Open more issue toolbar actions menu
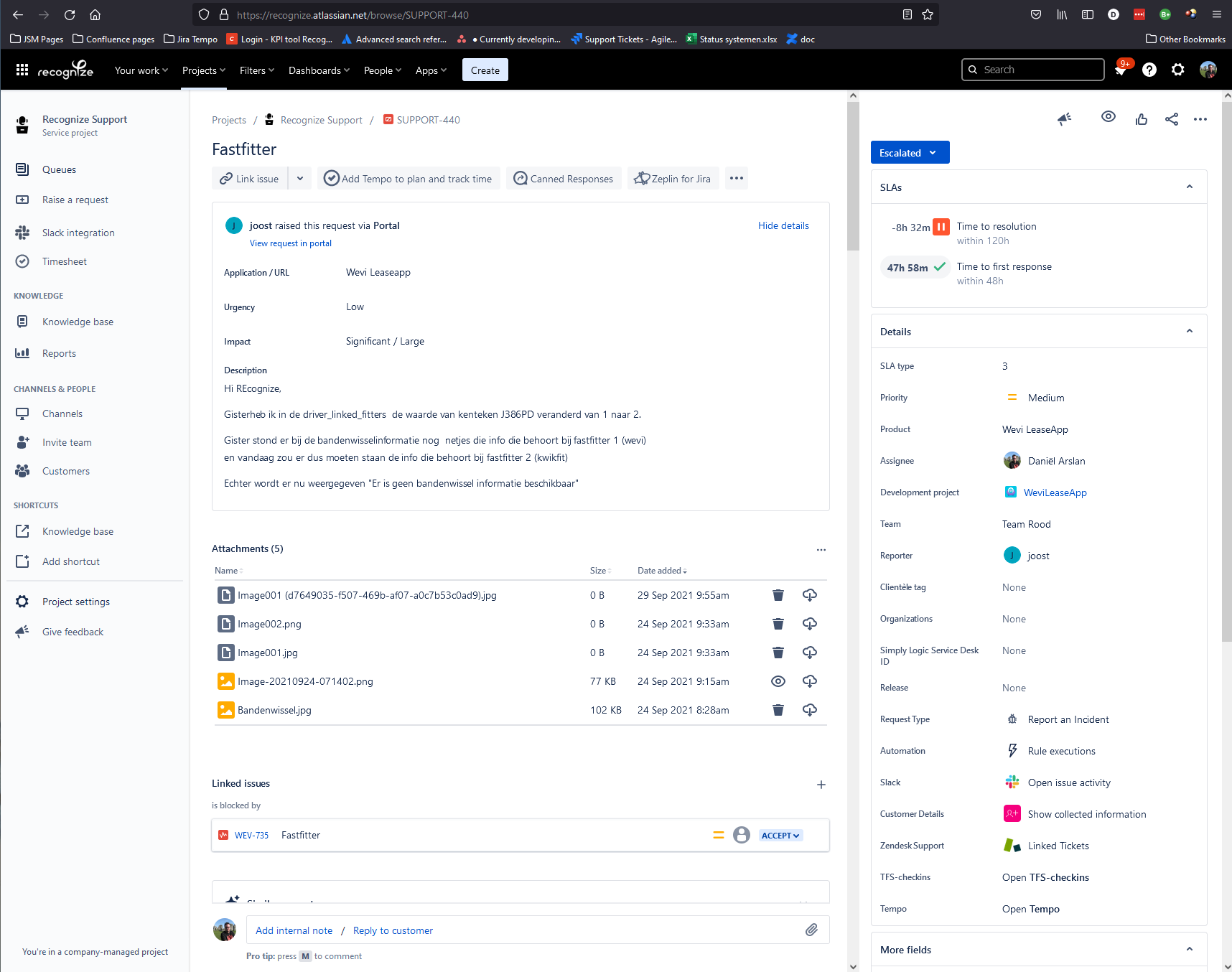This screenshot has width=1232, height=972. click(x=737, y=178)
